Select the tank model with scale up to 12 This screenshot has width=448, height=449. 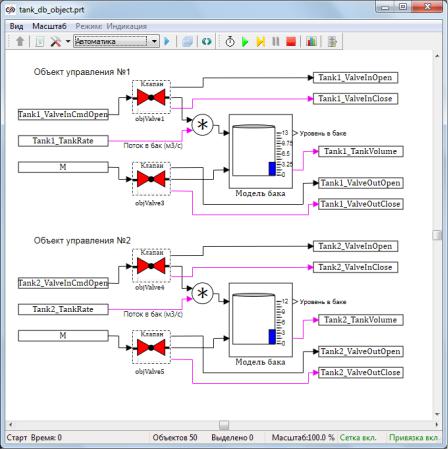click(x=261, y=320)
